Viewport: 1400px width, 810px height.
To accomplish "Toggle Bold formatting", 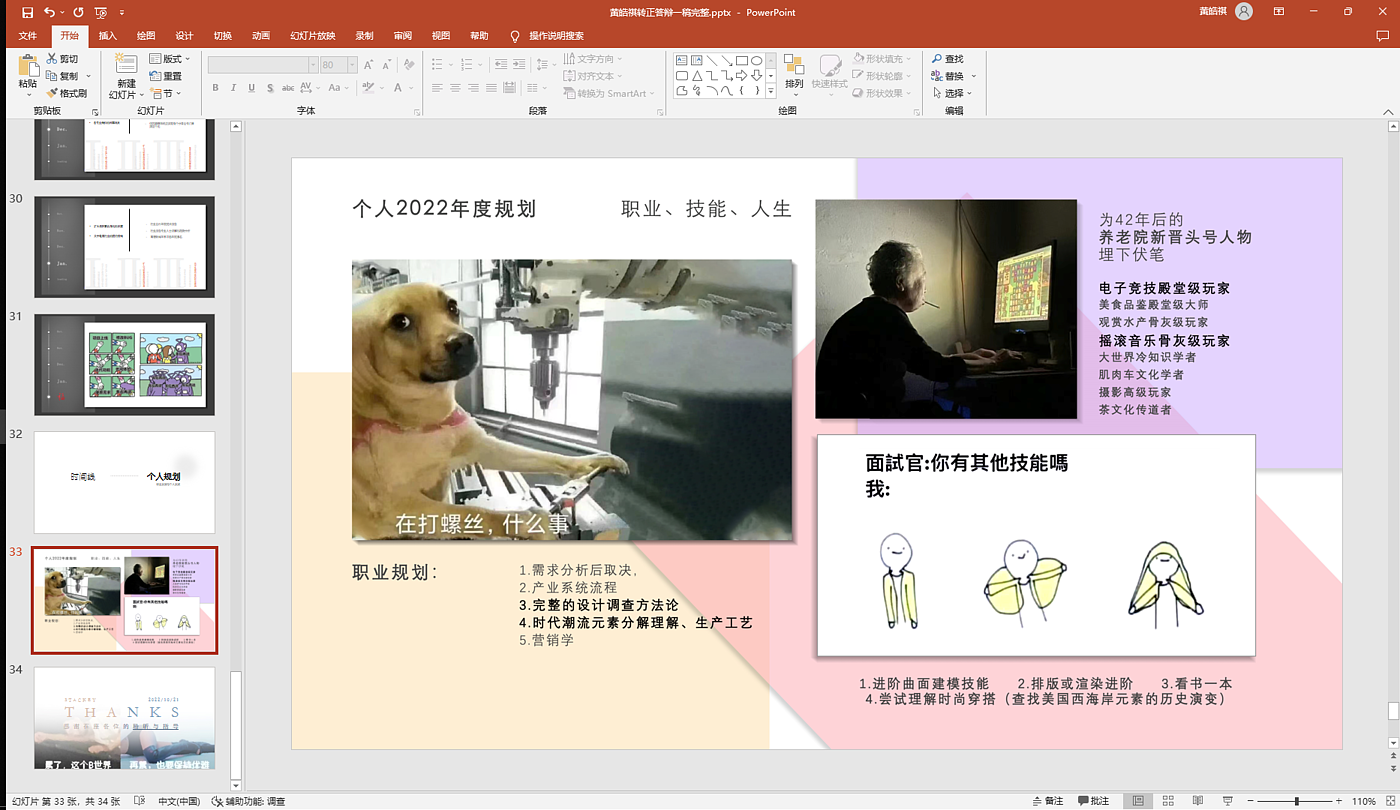I will click(x=216, y=88).
